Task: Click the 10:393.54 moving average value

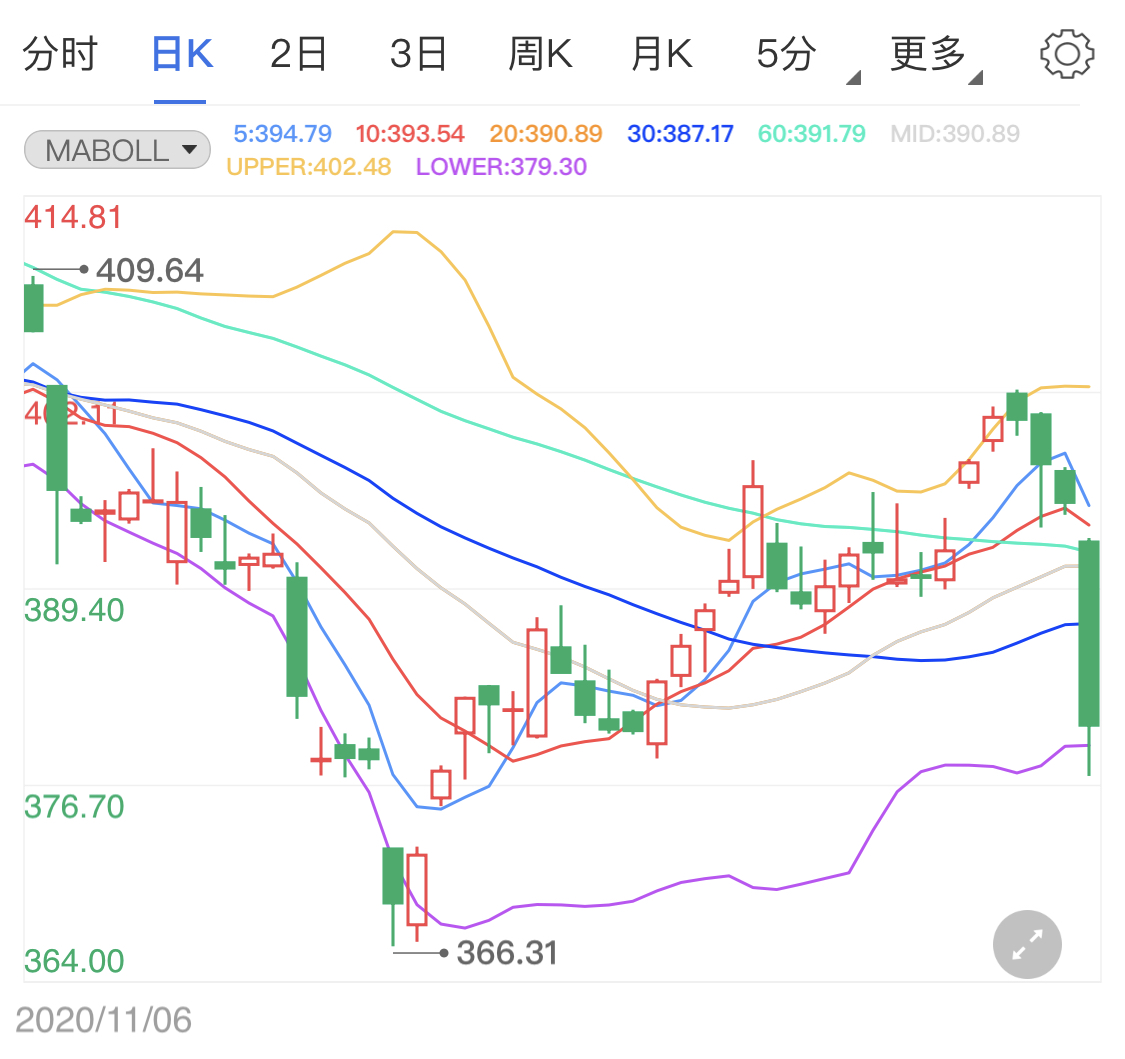Action: pyautogui.click(x=410, y=133)
